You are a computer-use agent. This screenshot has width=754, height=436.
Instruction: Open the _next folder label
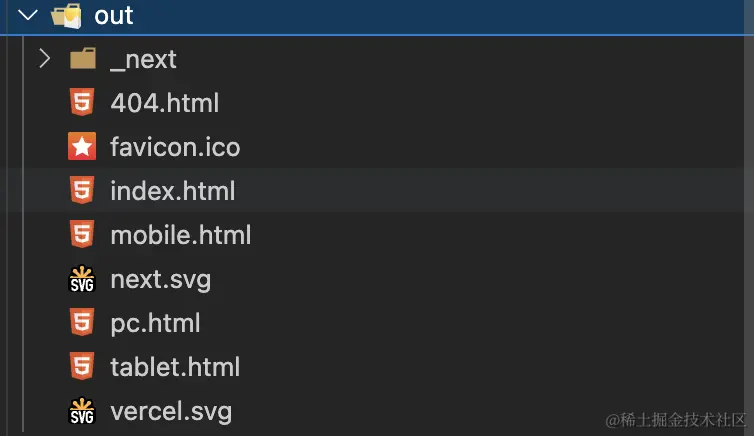tap(143, 59)
